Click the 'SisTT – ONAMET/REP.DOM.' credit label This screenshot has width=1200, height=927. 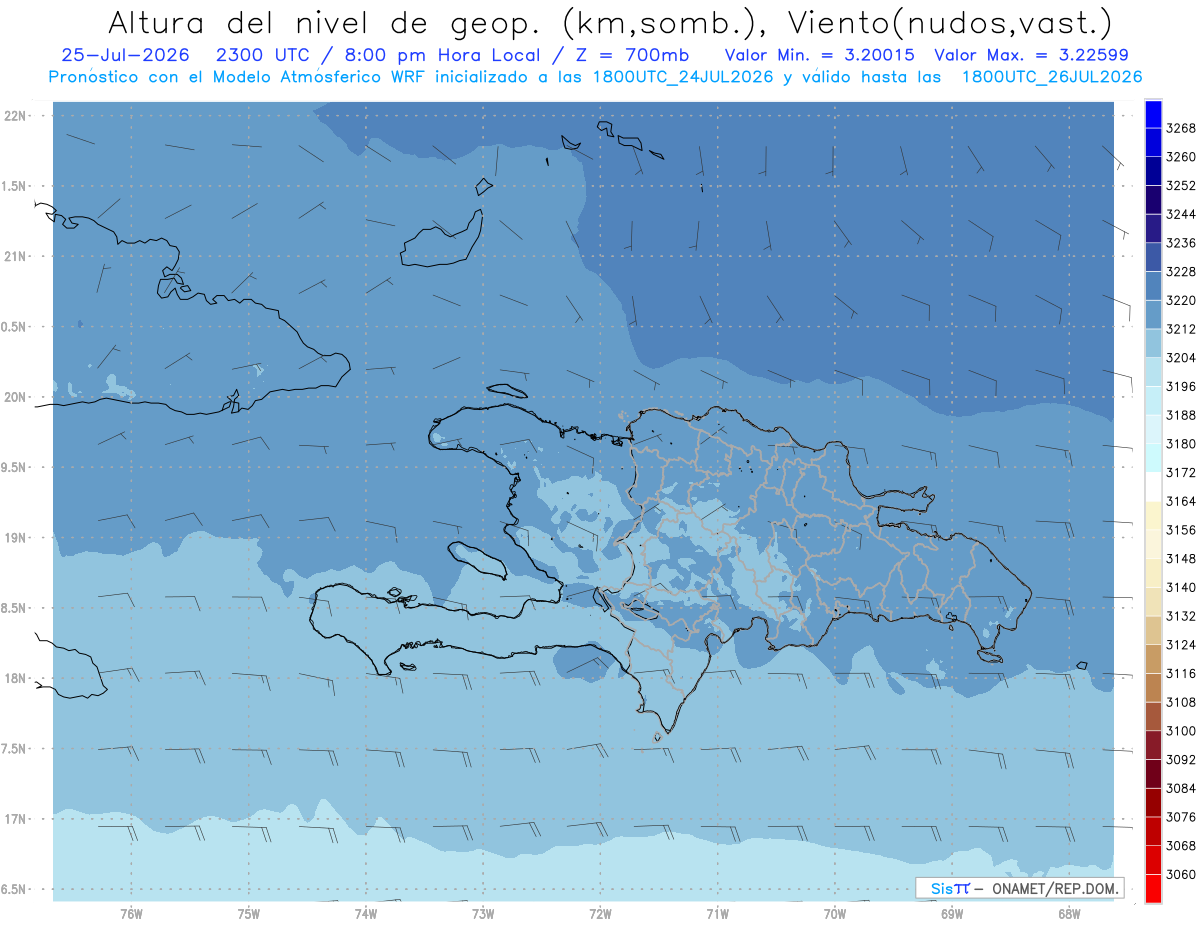click(x=1020, y=888)
